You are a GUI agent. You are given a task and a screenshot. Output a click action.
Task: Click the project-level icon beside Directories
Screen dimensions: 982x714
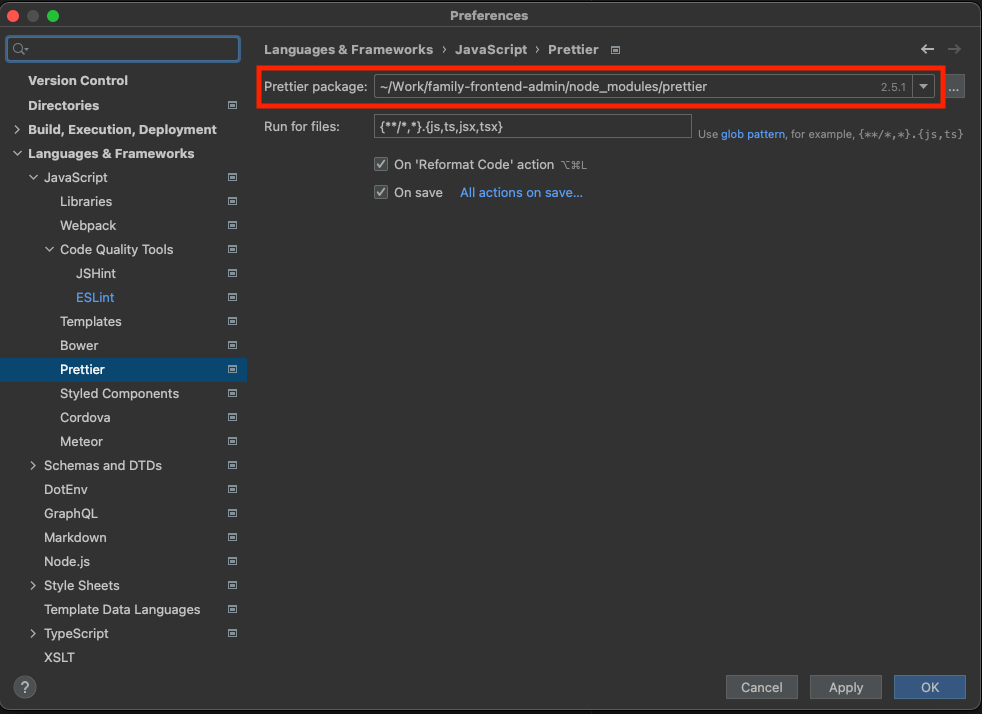tap(232, 105)
